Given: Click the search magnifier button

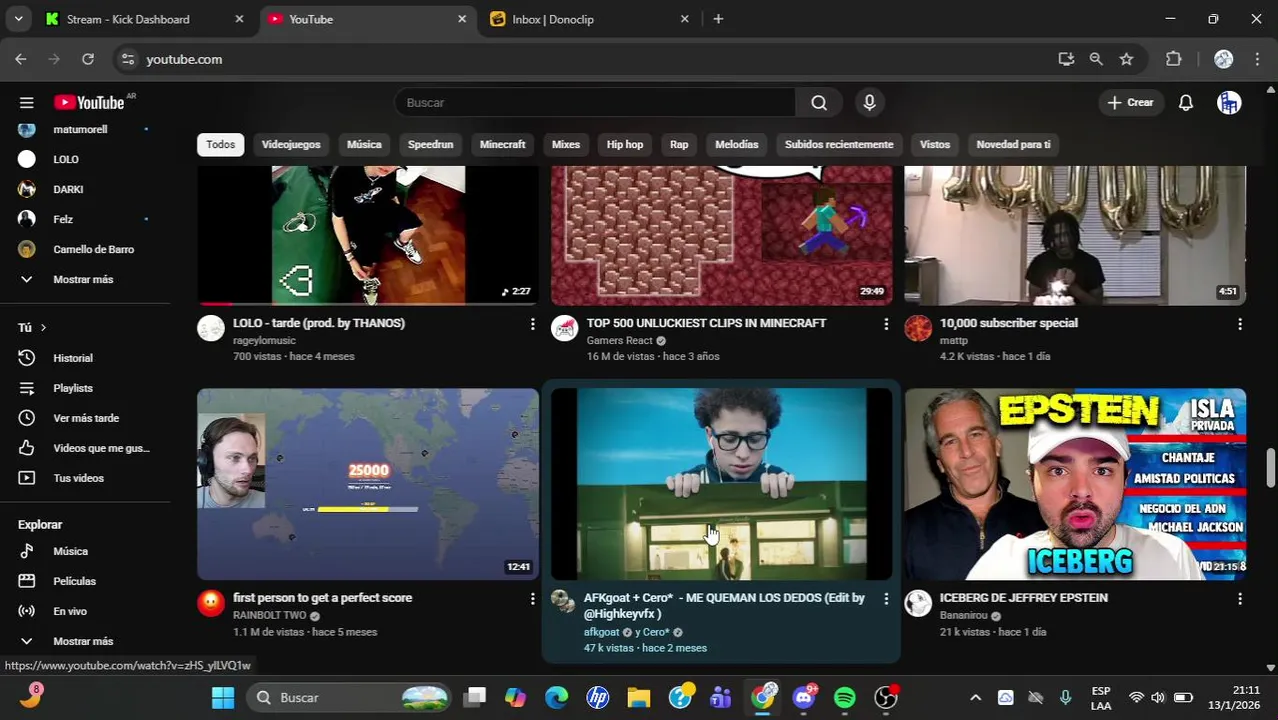Looking at the screenshot, I should (x=819, y=102).
